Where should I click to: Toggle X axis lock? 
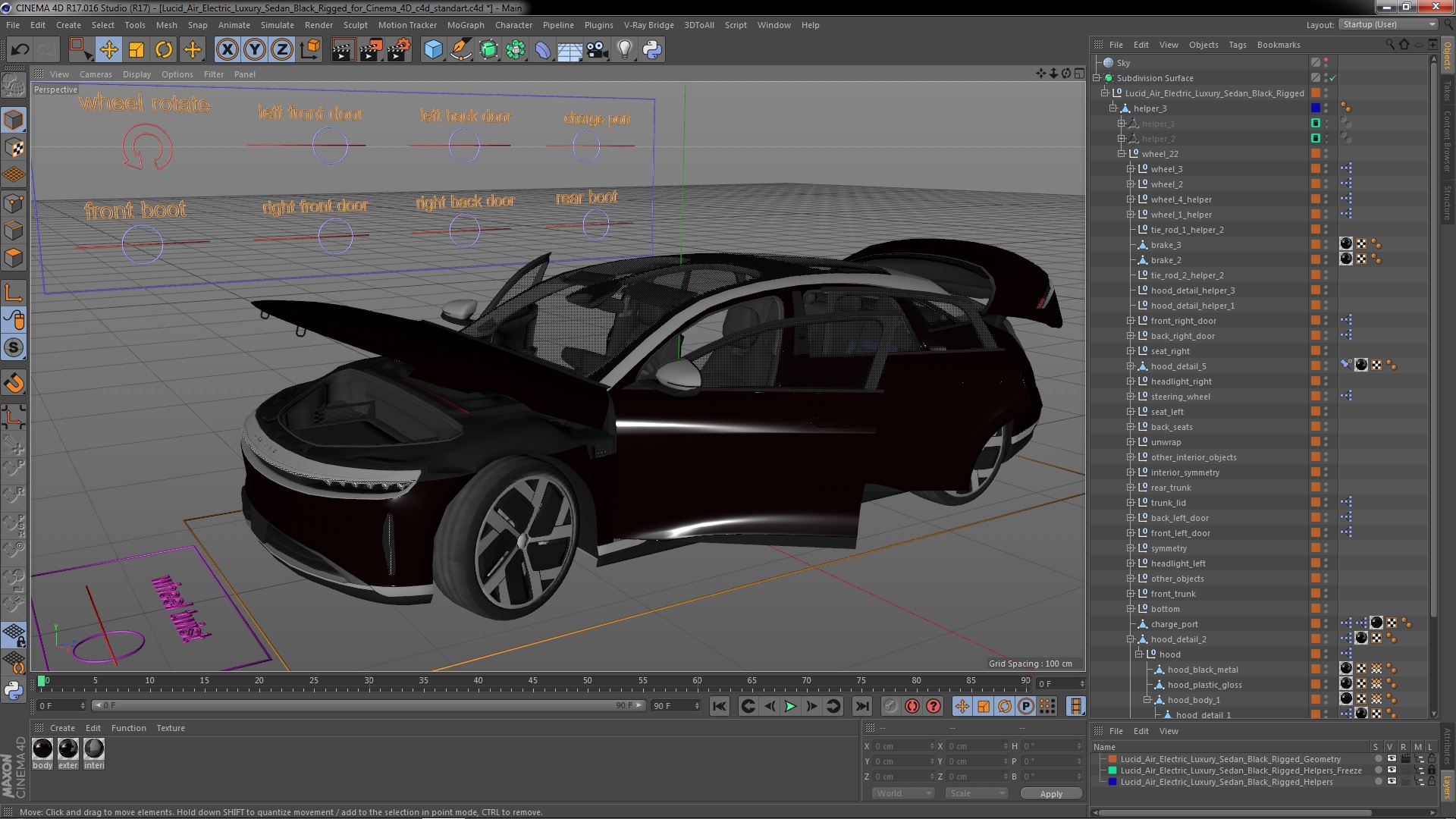click(227, 50)
